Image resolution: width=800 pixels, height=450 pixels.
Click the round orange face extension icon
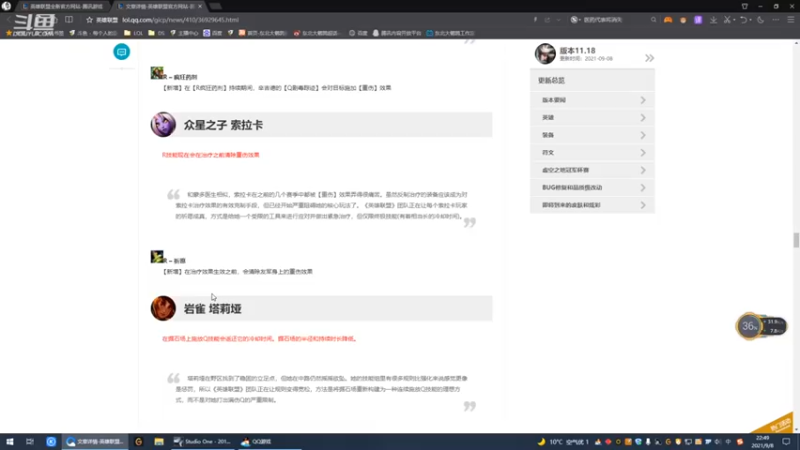[x=683, y=20]
